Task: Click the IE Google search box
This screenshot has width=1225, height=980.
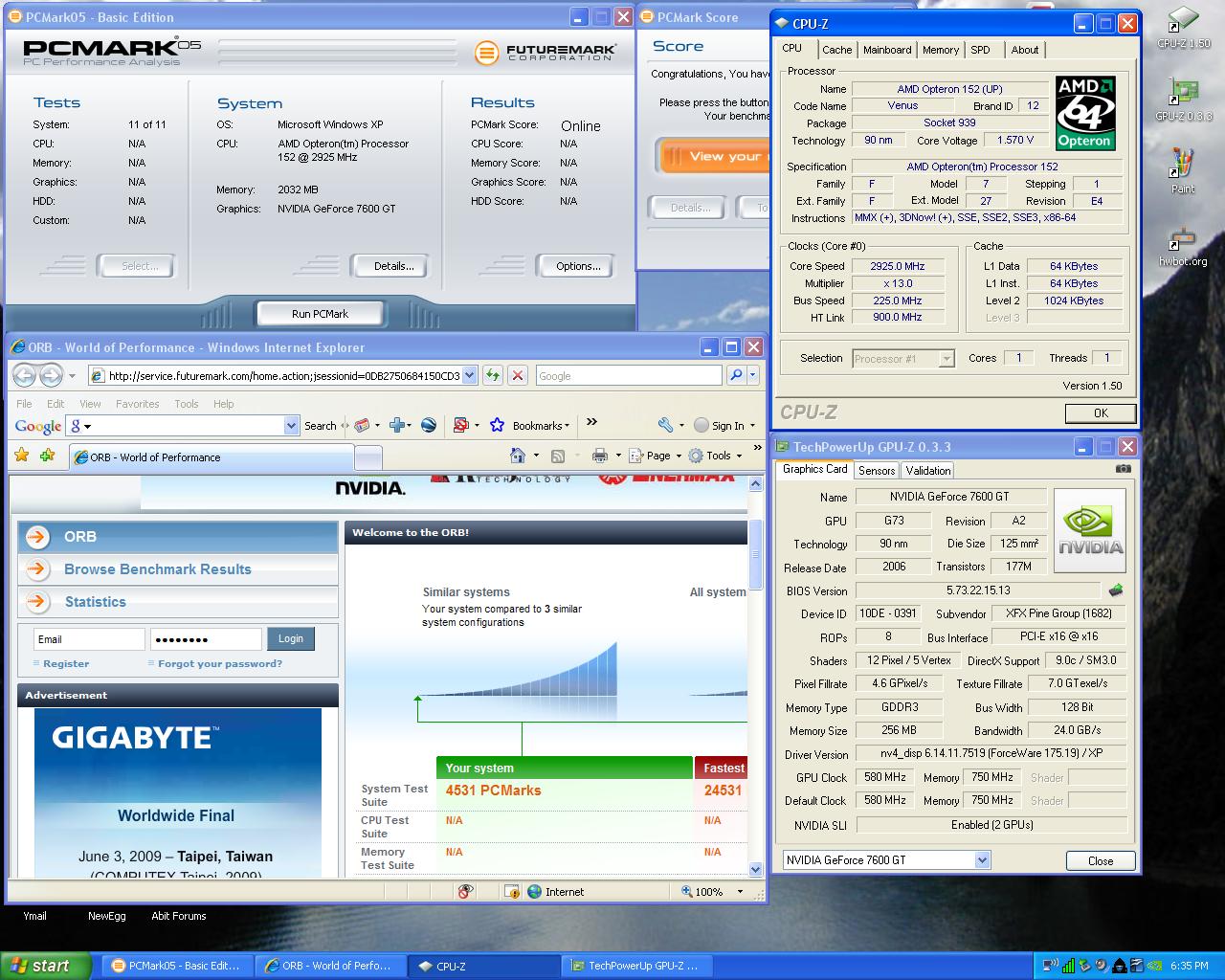Action: 629,375
